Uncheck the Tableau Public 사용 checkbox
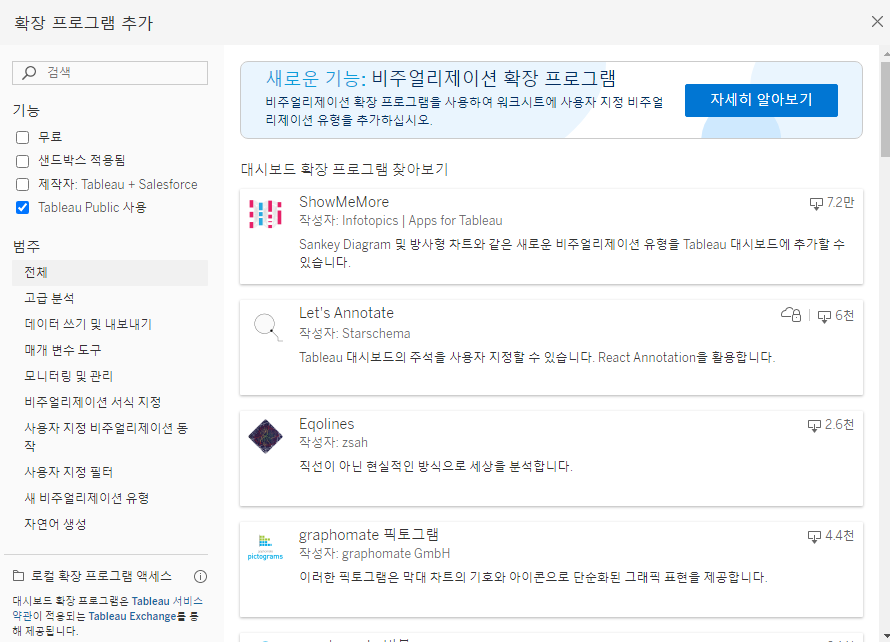The image size is (890, 642). point(23,208)
